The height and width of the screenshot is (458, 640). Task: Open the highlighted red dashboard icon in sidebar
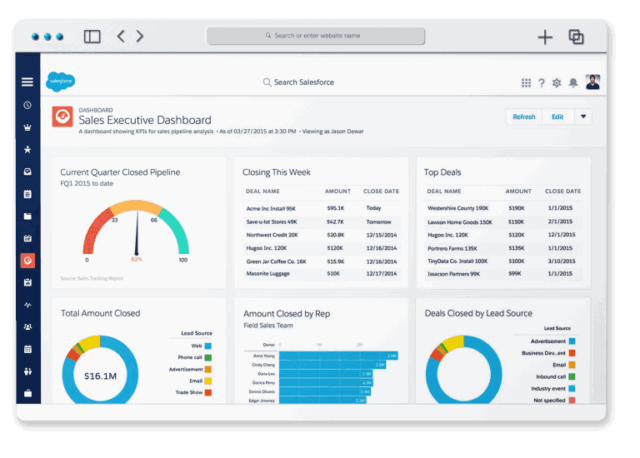click(x=27, y=260)
